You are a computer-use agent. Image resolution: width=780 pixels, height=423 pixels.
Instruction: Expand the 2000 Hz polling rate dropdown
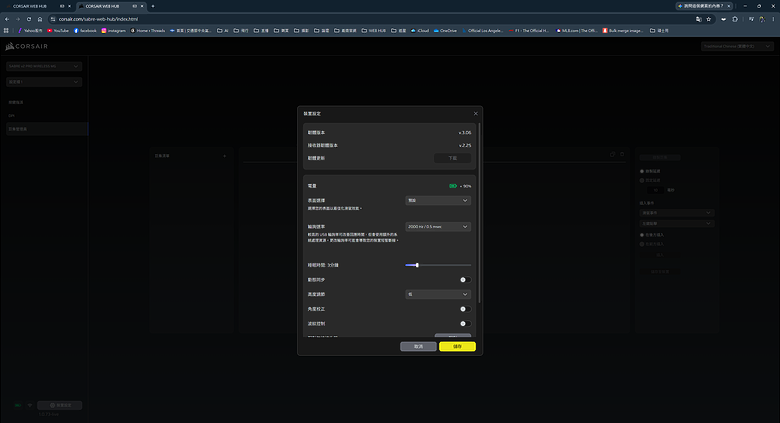coord(438,226)
